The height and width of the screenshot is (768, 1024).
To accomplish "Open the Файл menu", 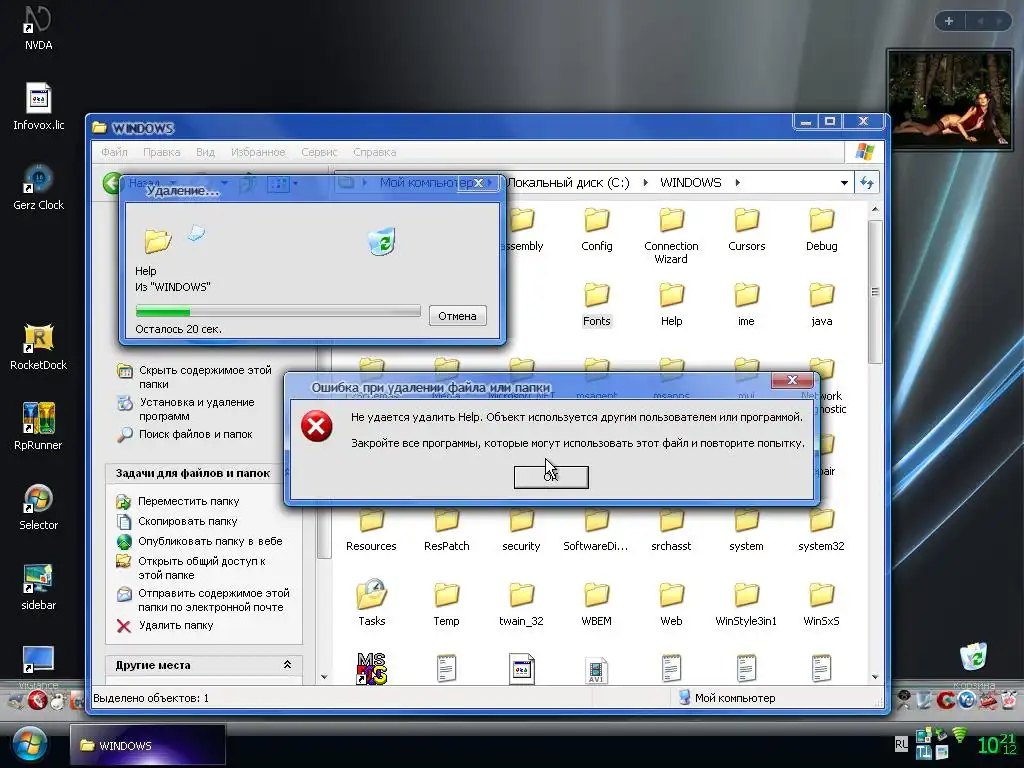I will point(114,152).
